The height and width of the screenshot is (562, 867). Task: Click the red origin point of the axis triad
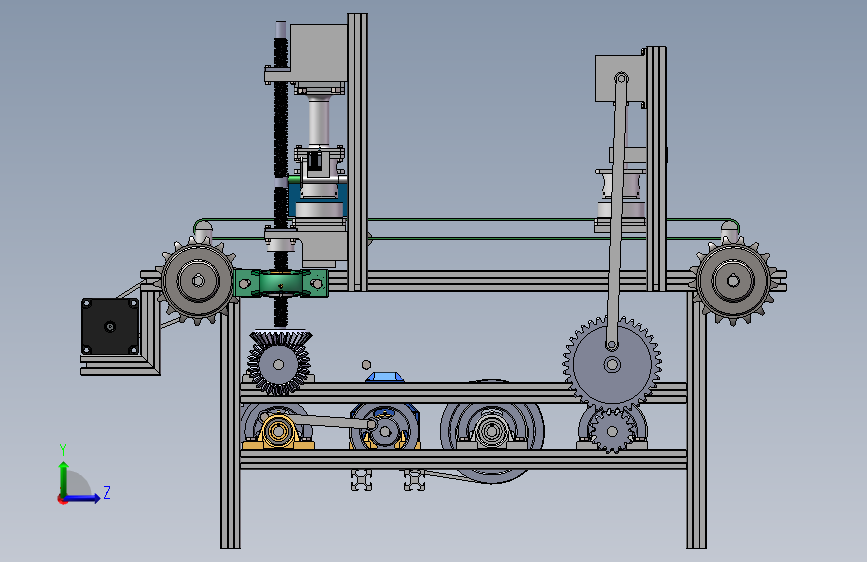pos(62,499)
